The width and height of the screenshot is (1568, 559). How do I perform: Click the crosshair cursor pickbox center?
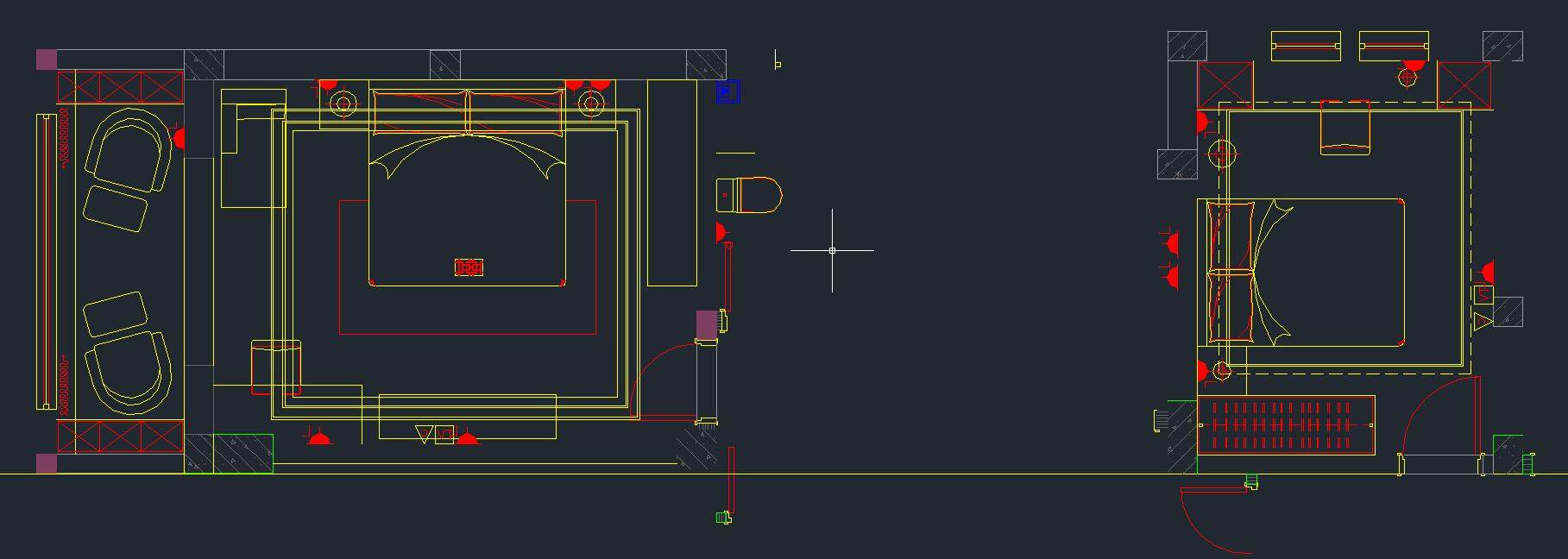[x=832, y=250]
